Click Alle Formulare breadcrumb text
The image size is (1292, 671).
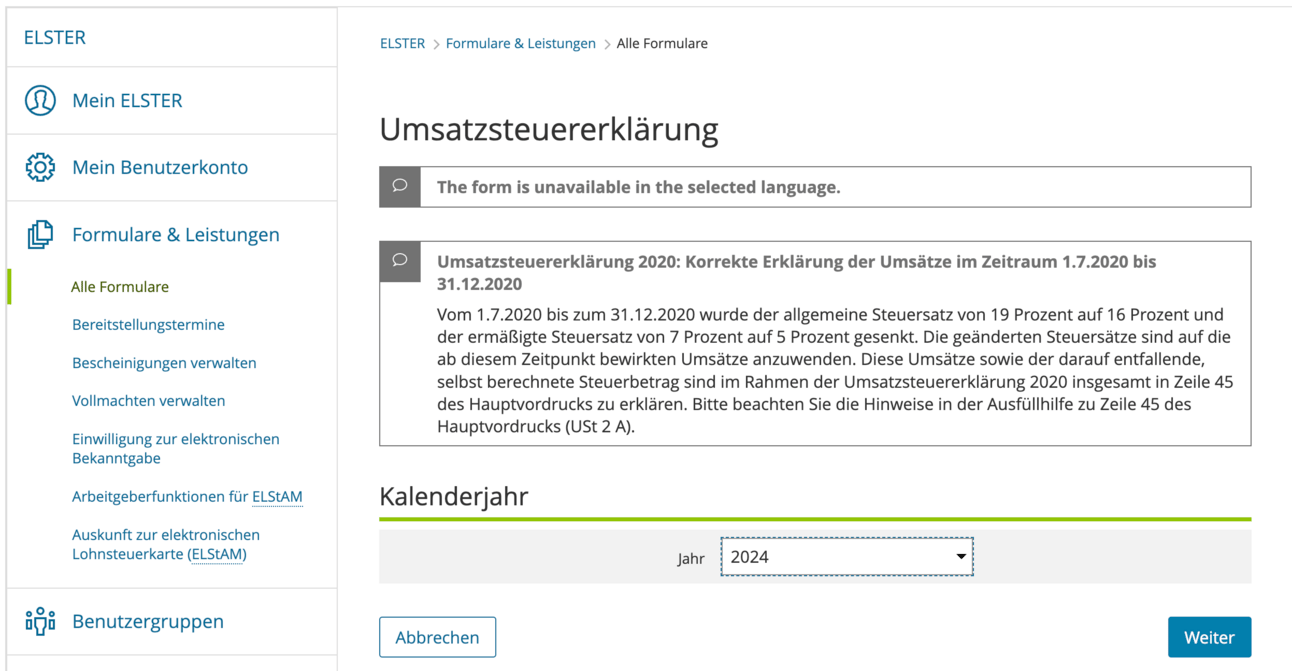pyautogui.click(x=662, y=44)
